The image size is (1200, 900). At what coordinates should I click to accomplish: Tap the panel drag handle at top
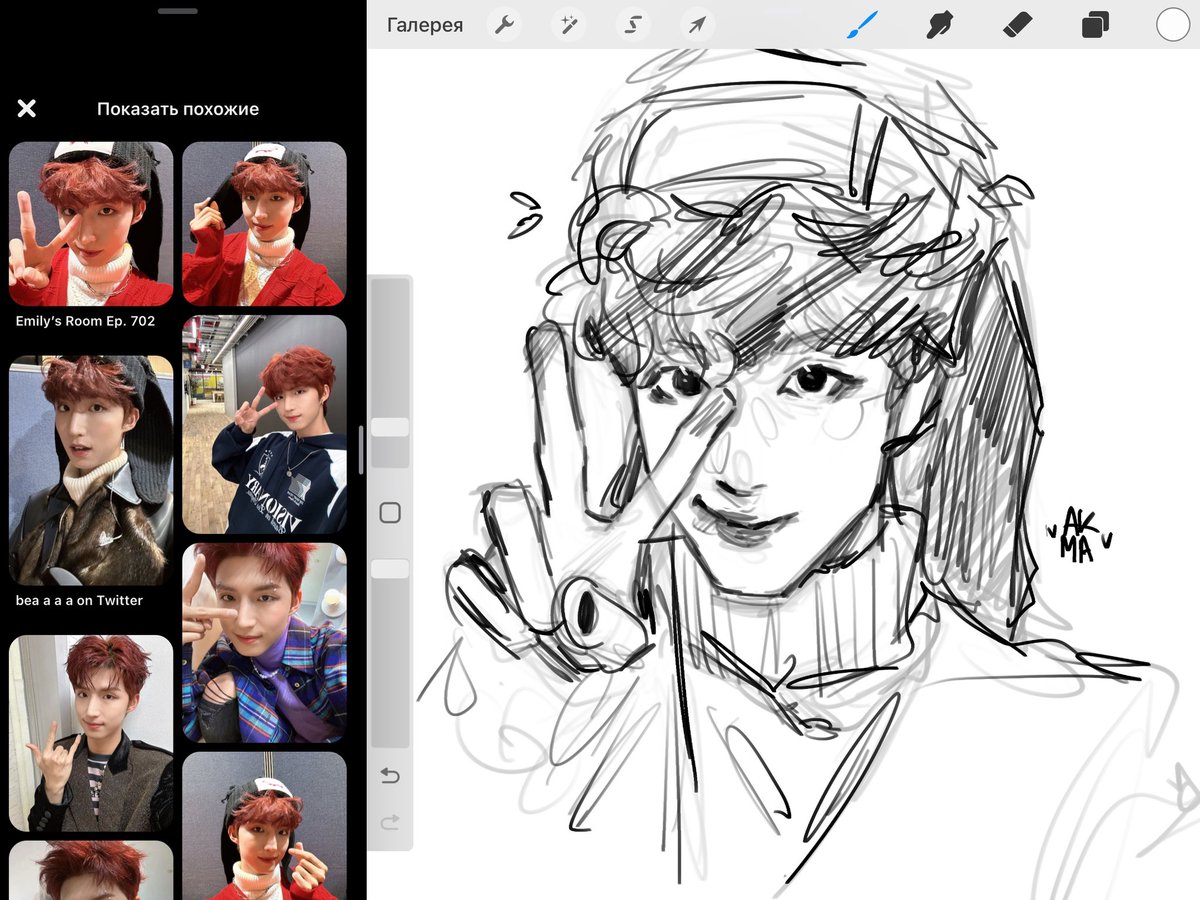(178, 11)
